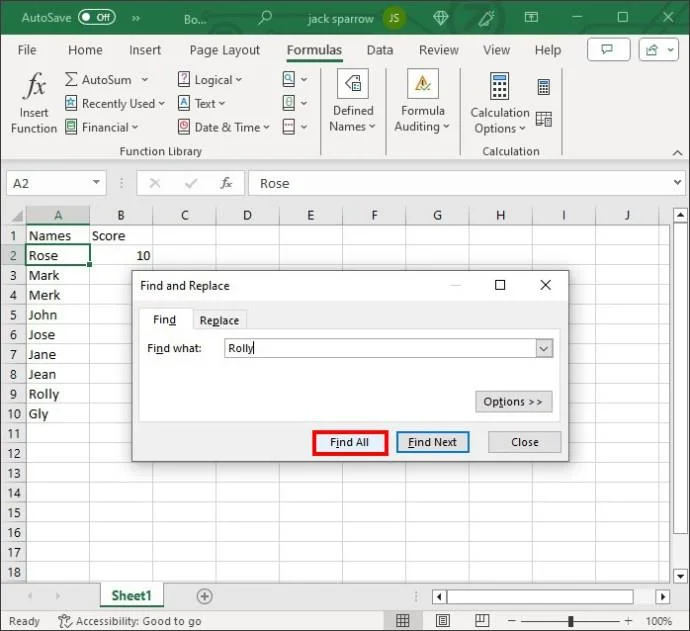The image size is (690, 631).
Task: Open the Data ribbon tab
Action: tap(380, 50)
